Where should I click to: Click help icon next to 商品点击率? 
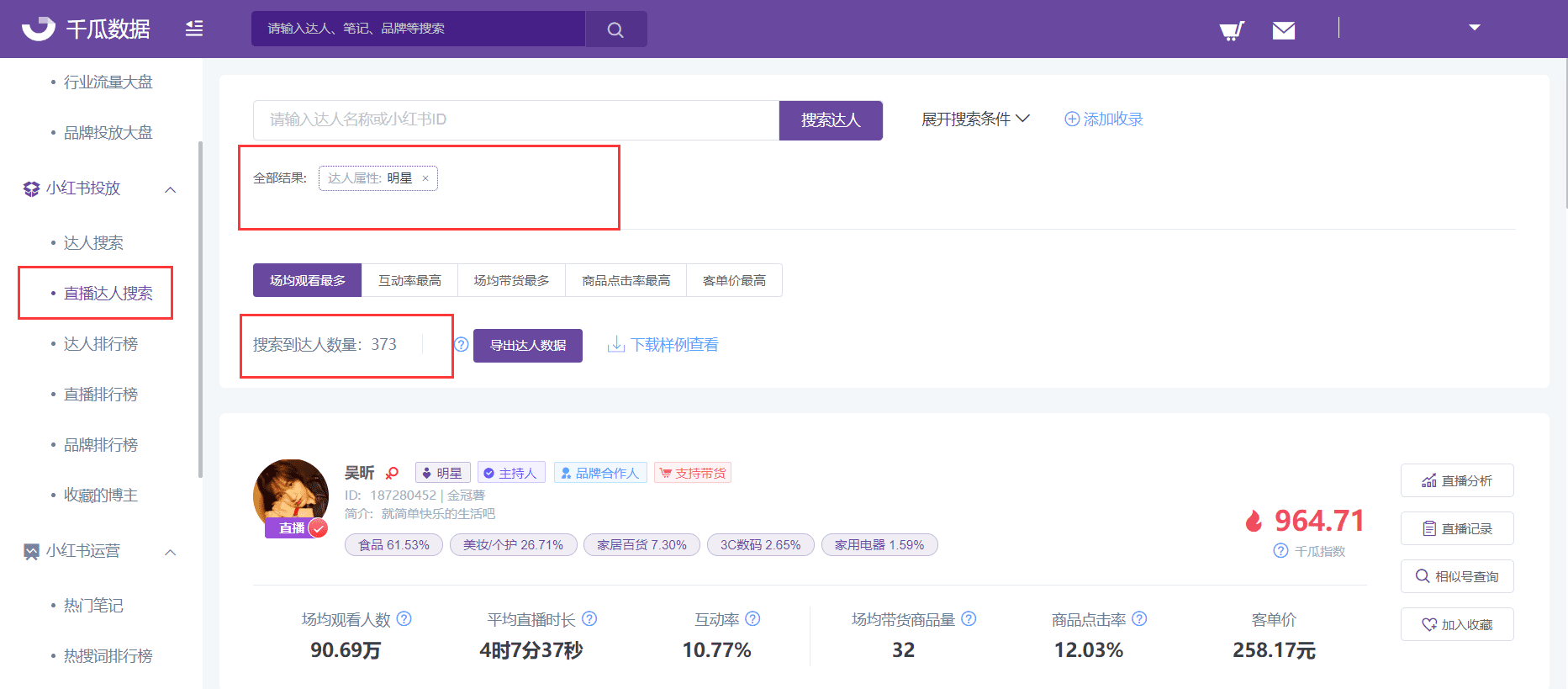[x=1139, y=619]
